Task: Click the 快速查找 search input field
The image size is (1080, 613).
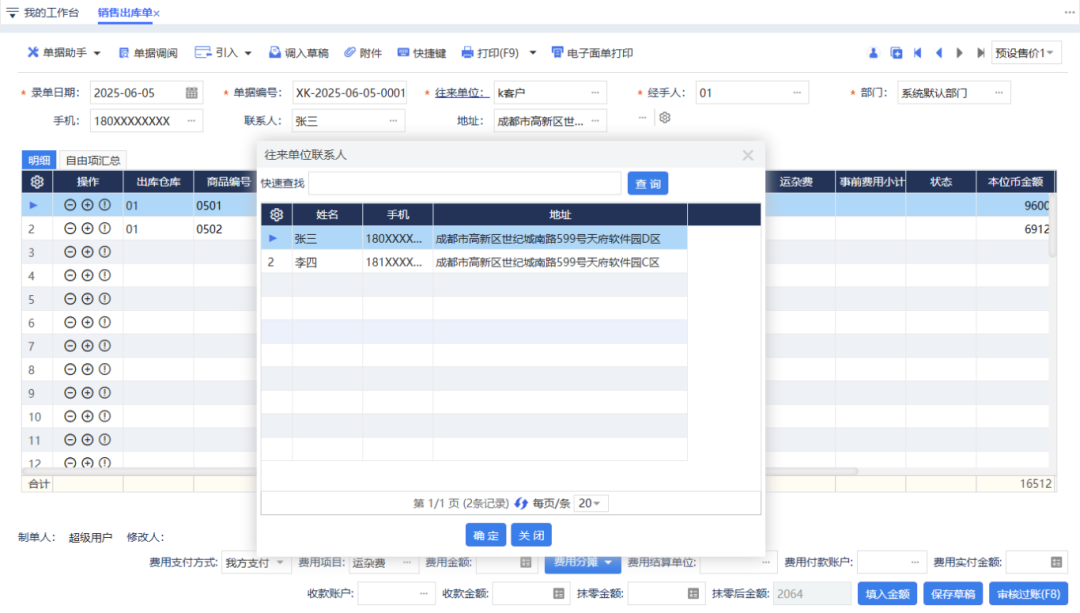Action: pyautogui.click(x=464, y=183)
